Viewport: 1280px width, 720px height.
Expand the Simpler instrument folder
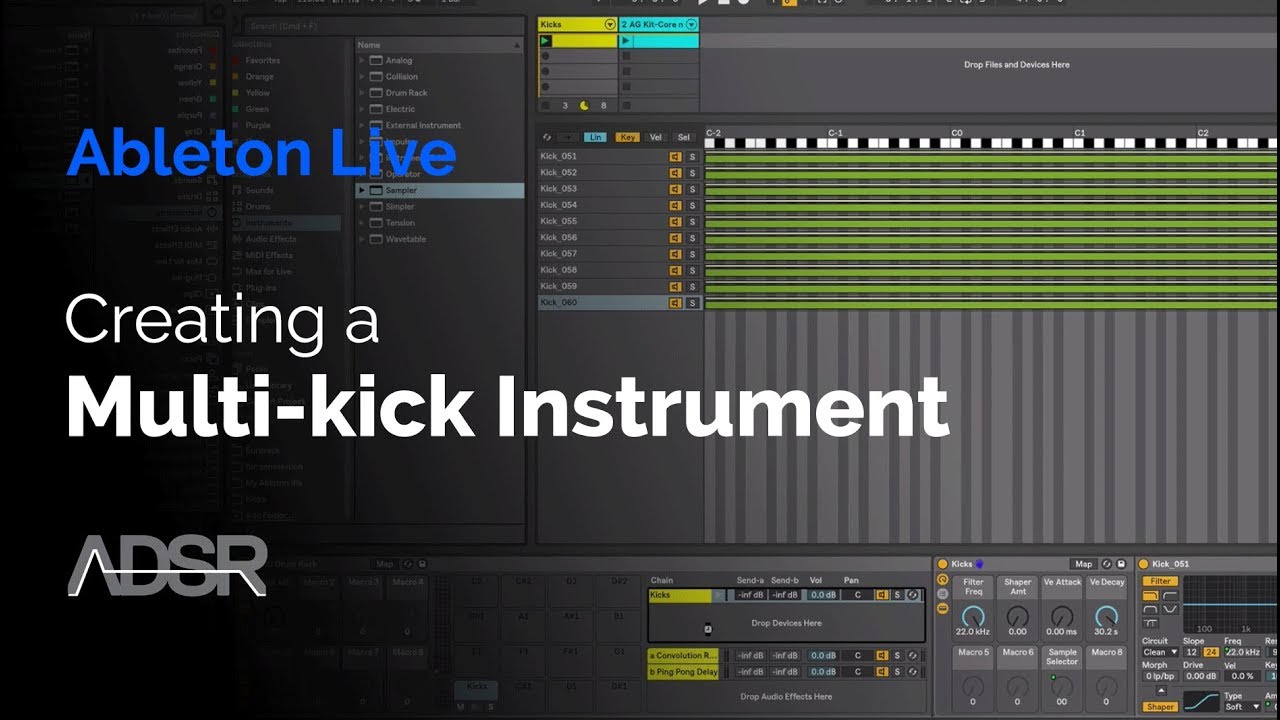tap(362, 206)
